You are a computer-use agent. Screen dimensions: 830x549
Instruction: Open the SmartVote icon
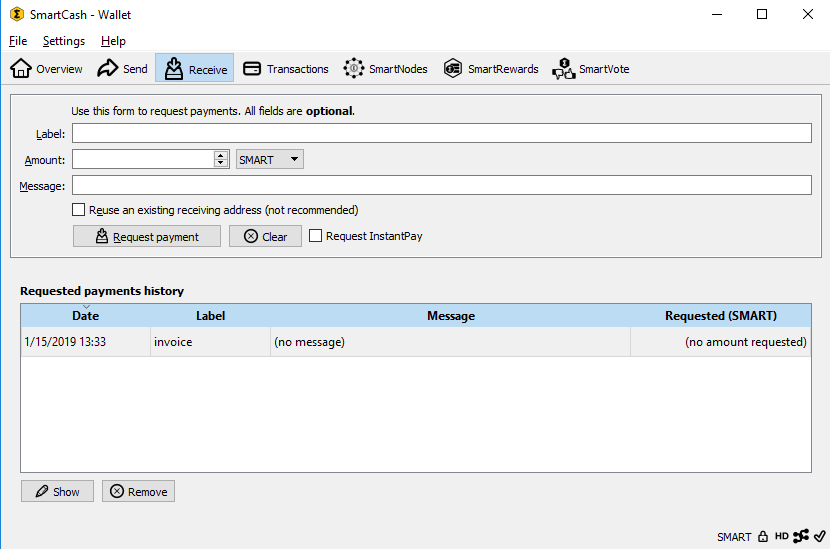click(x=563, y=68)
